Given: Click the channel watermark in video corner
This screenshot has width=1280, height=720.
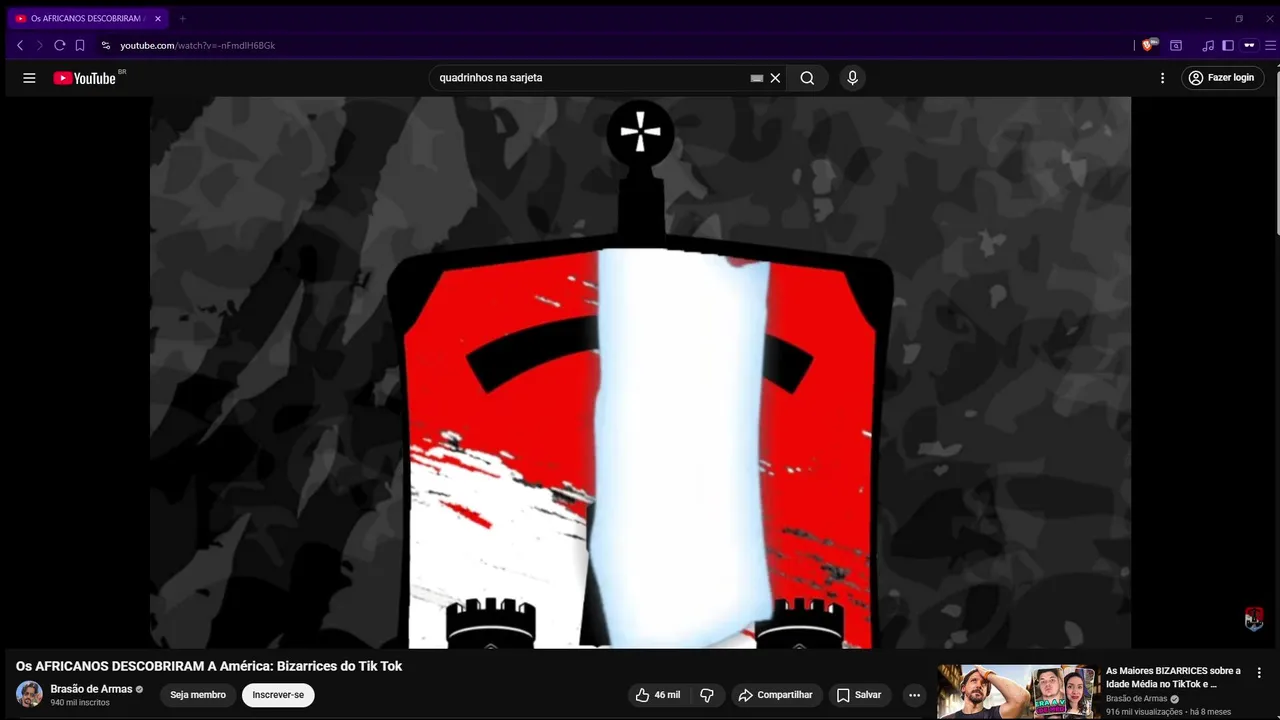Looking at the screenshot, I should [1254, 619].
